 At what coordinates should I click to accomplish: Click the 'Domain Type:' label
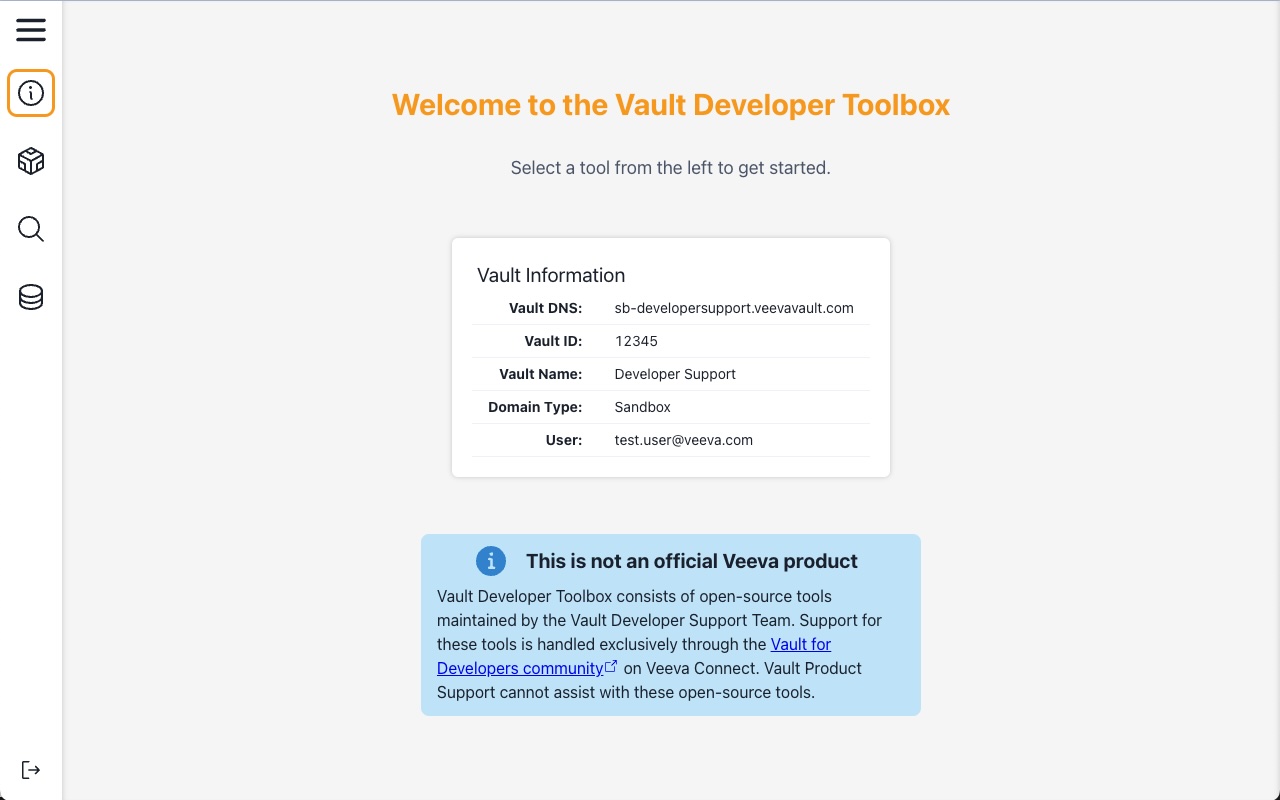point(535,407)
